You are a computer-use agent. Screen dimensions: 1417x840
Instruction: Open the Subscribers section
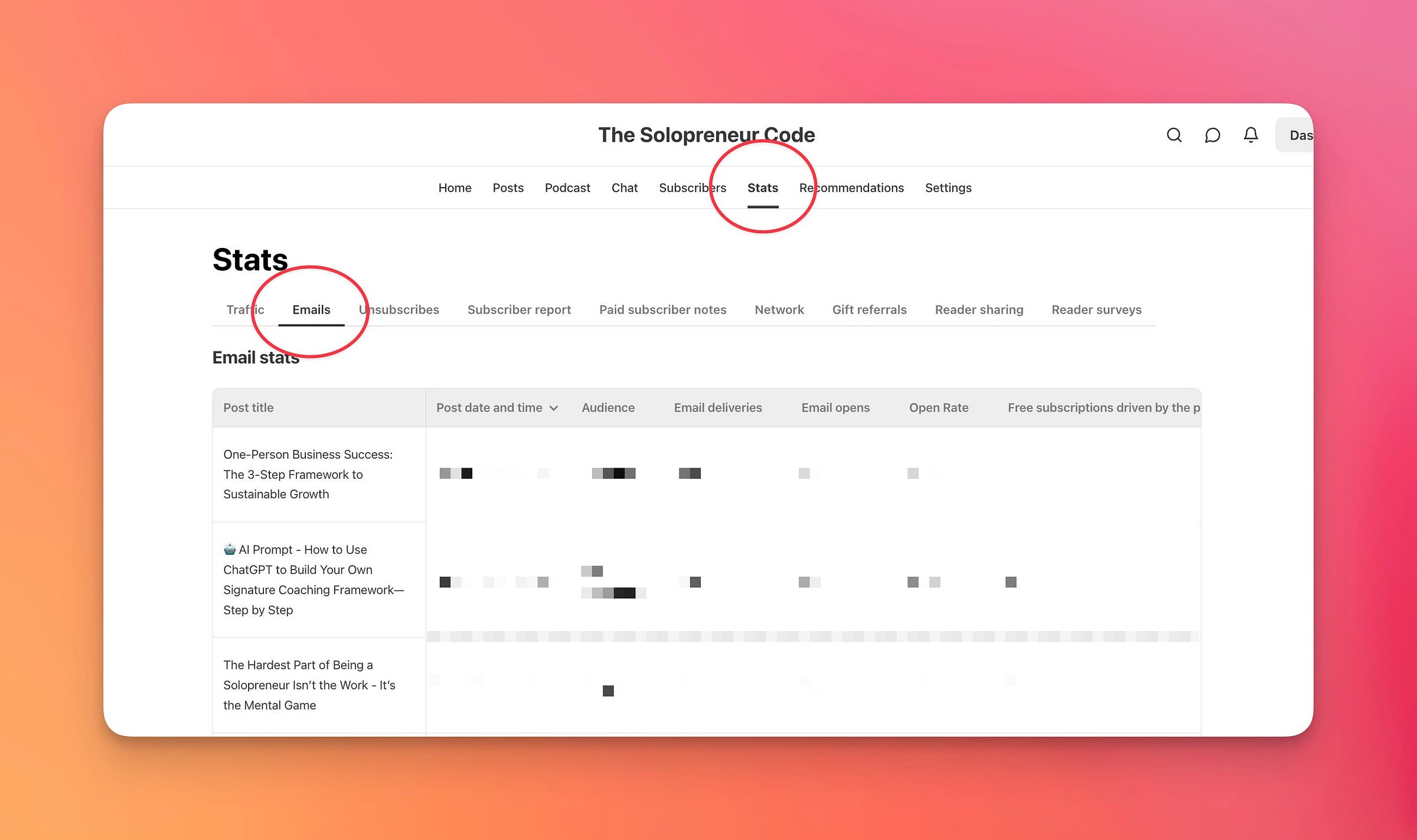point(692,188)
